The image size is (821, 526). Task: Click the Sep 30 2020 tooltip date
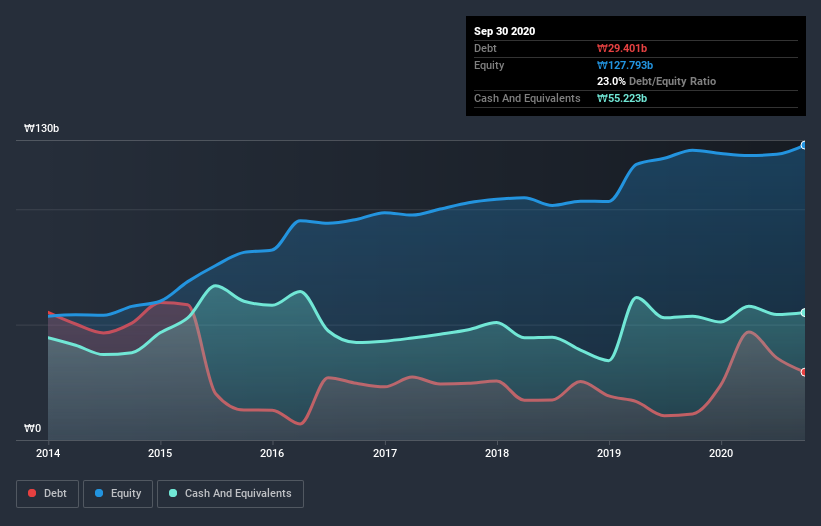505,31
